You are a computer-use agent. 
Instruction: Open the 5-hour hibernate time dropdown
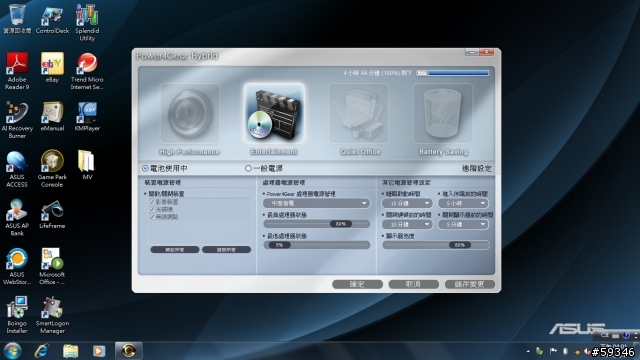coord(463,203)
